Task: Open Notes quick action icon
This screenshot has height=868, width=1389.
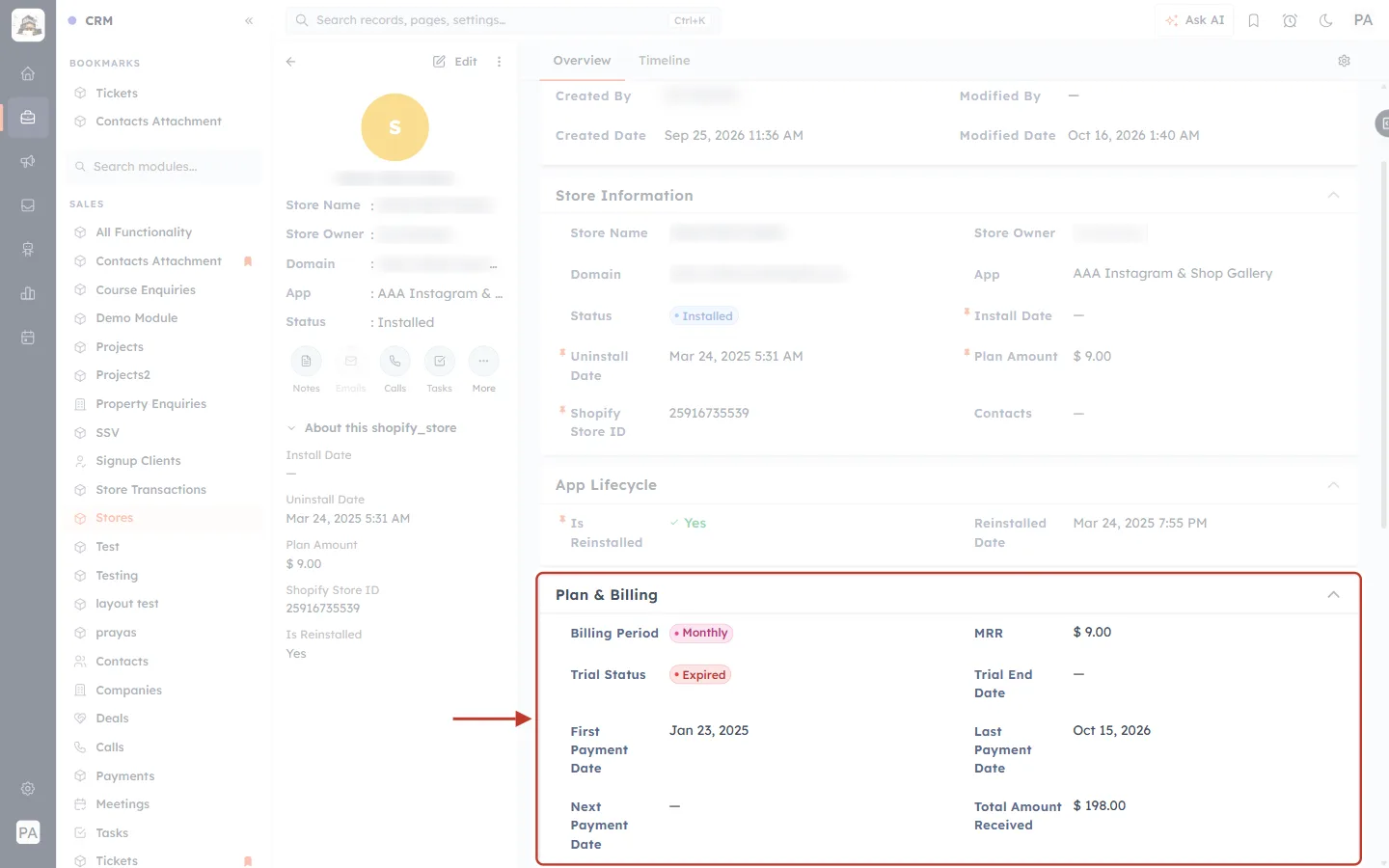Action: (306, 362)
